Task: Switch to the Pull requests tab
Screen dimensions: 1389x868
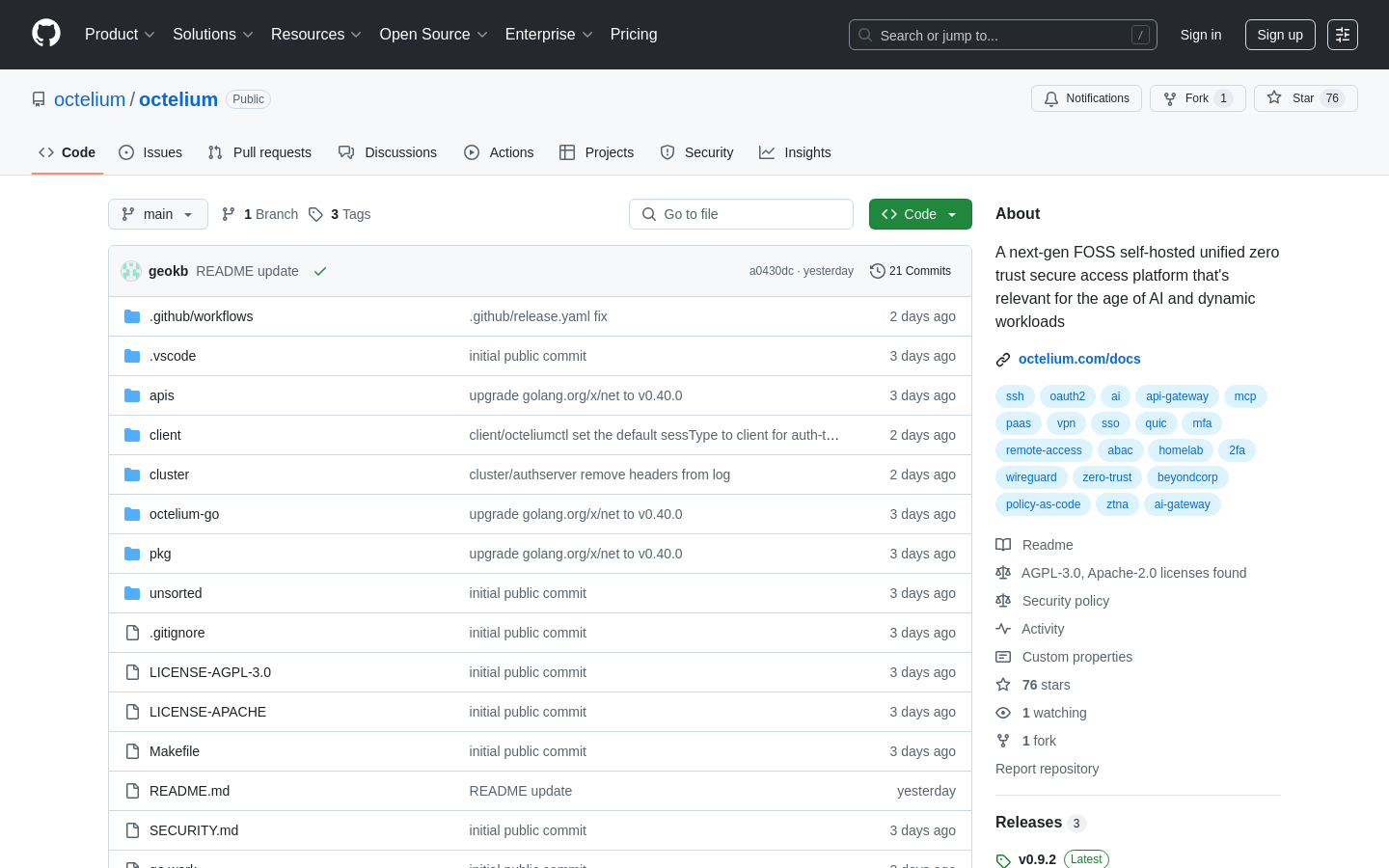Action: (259, 152)
